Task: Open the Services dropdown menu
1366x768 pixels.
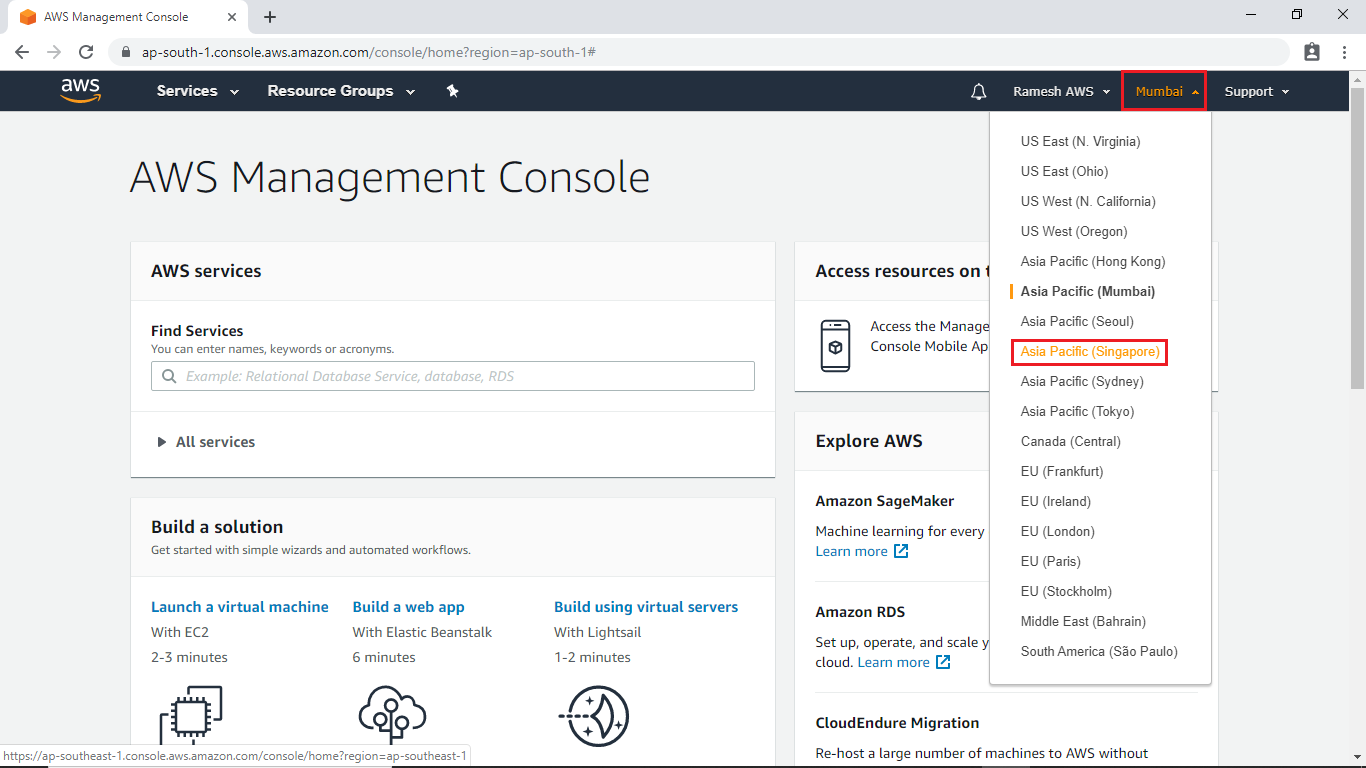Action: 198,91
